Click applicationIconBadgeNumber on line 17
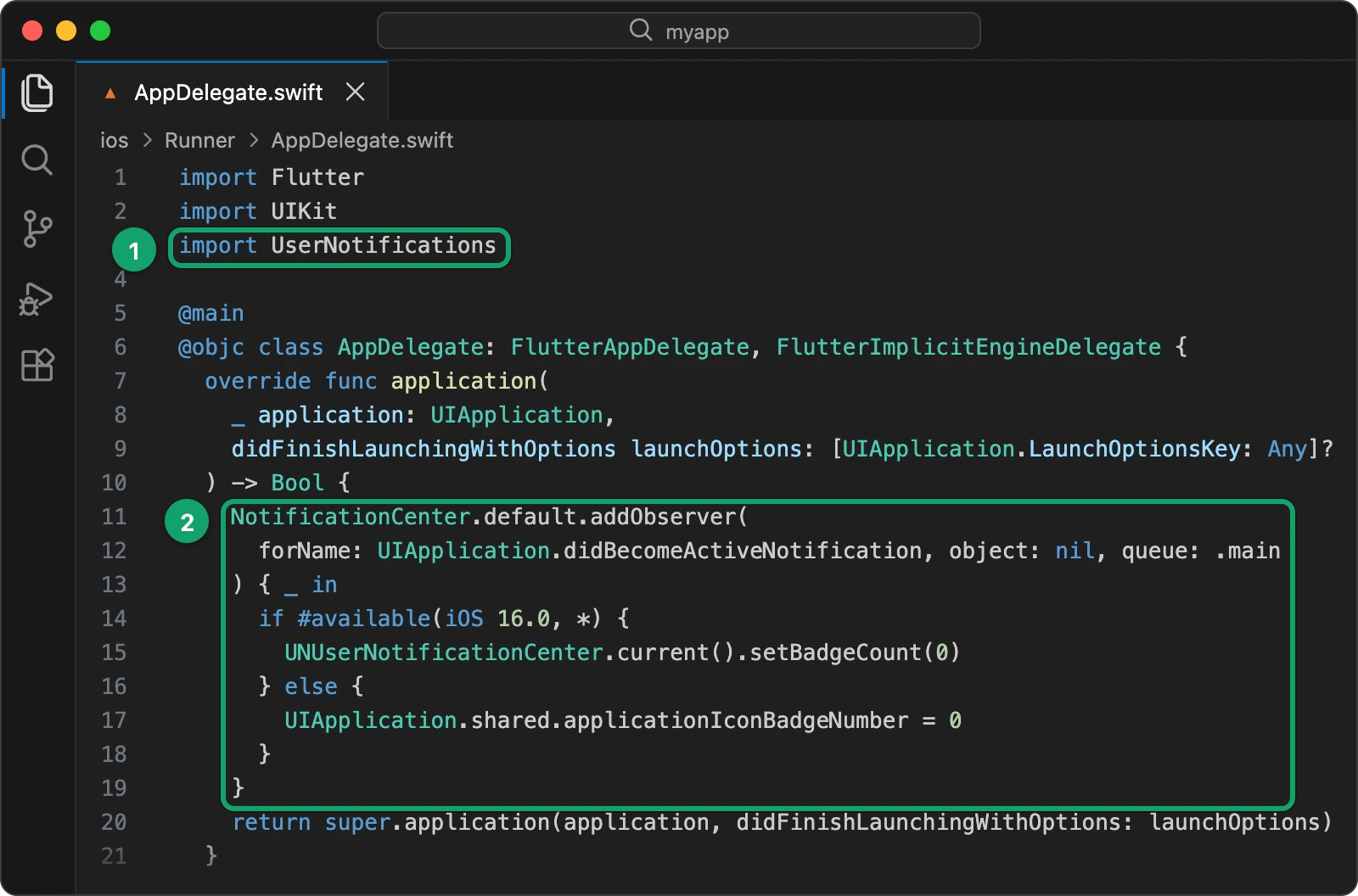 coord(736,720)
